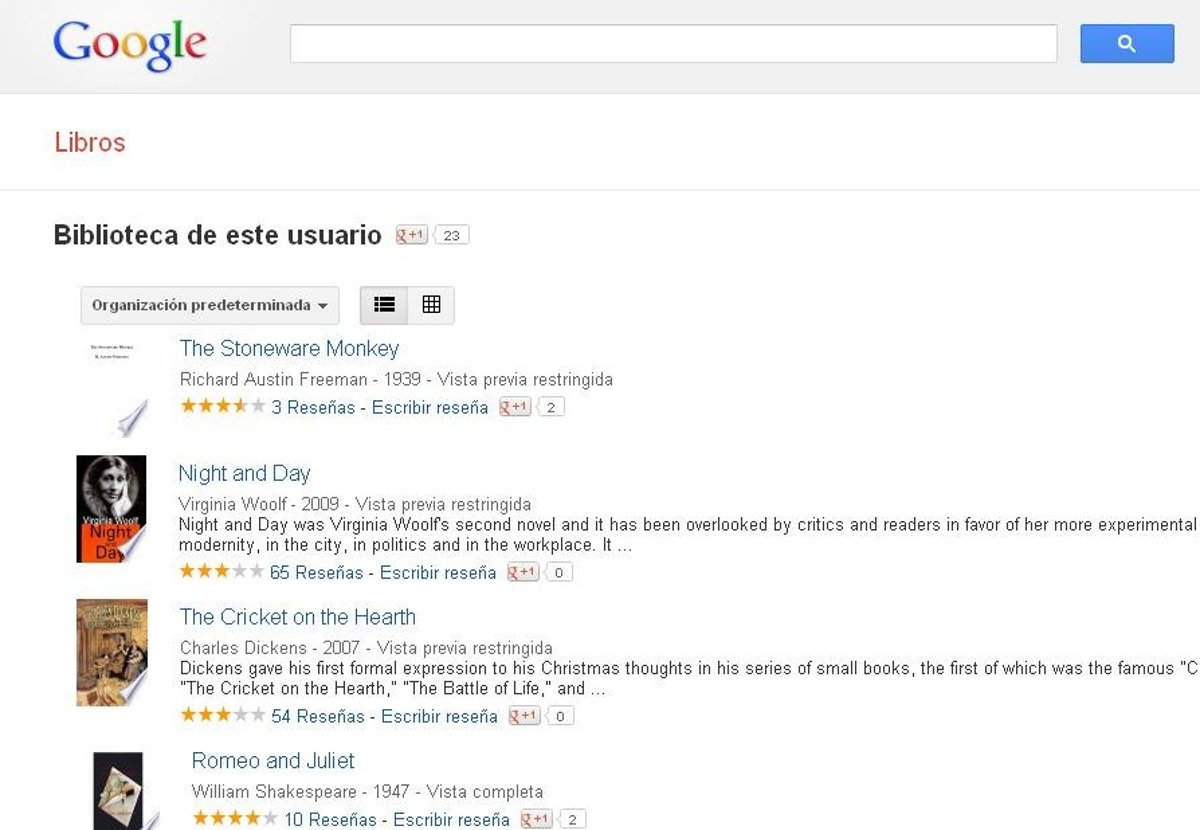Click the Google Books search field
This screenshot has height=830, width=1200.
click(x=673, y=44)
